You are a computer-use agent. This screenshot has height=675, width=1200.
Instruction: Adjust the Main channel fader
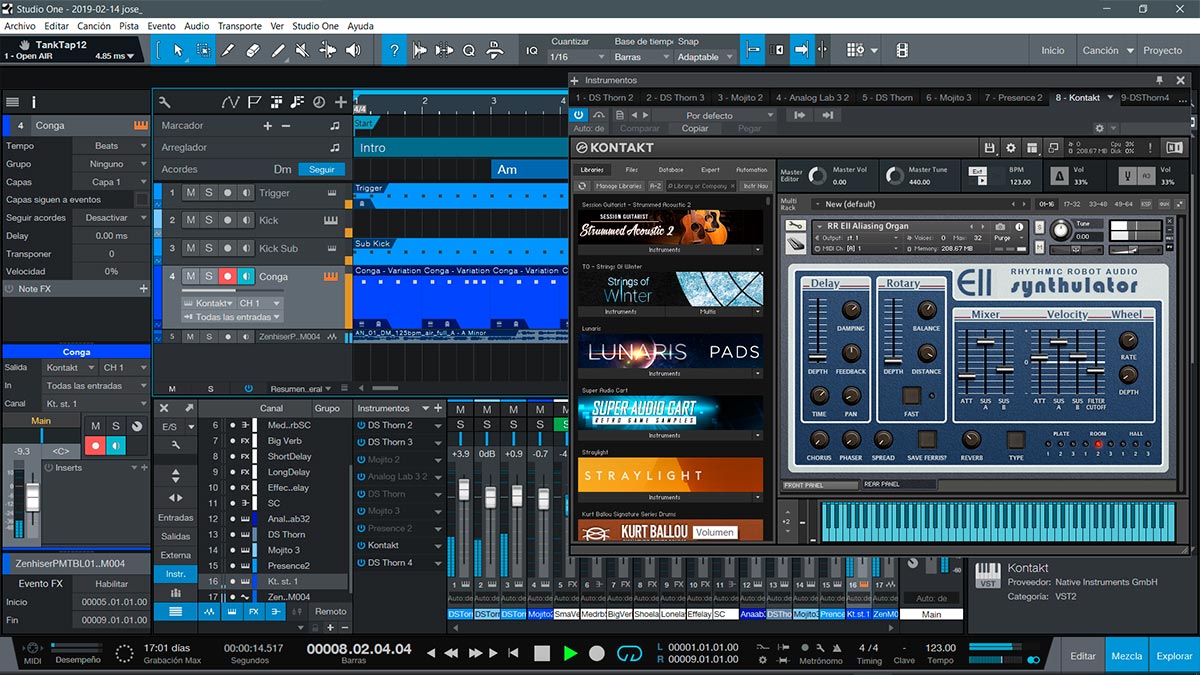pos(32,497)
